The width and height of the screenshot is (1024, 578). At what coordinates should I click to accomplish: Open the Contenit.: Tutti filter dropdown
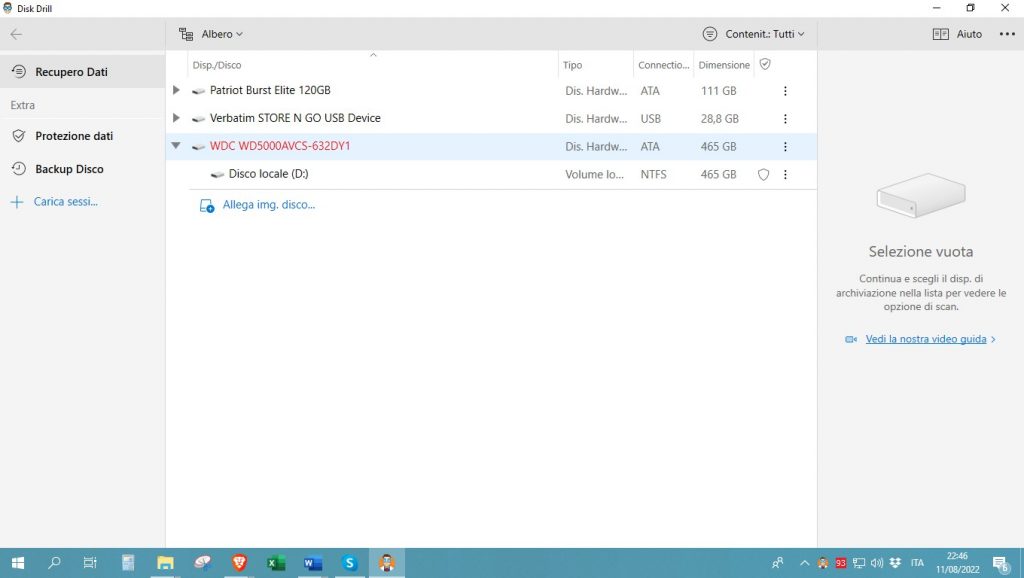[x=754, y=34]
